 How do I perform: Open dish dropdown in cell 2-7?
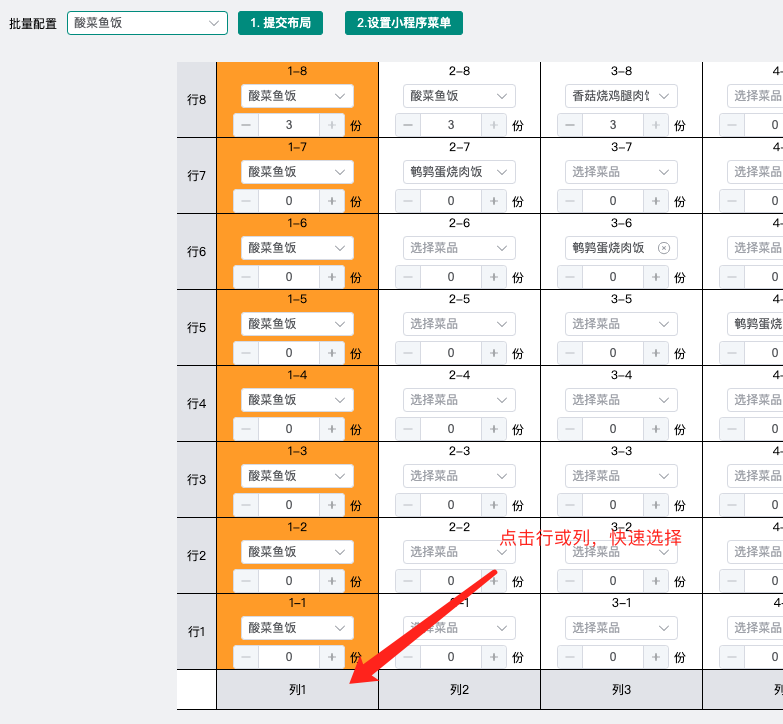[459, 172]
